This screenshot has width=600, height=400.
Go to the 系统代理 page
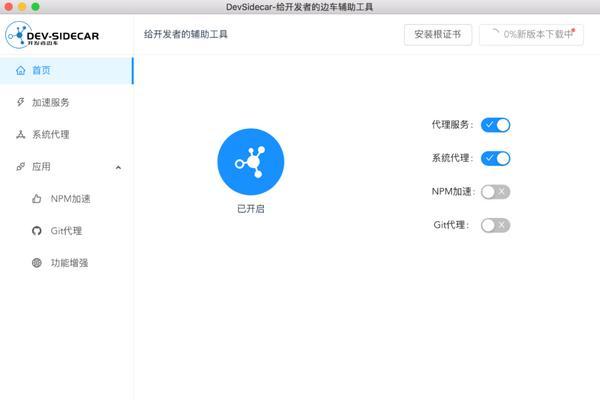click(x=67, y=134)
